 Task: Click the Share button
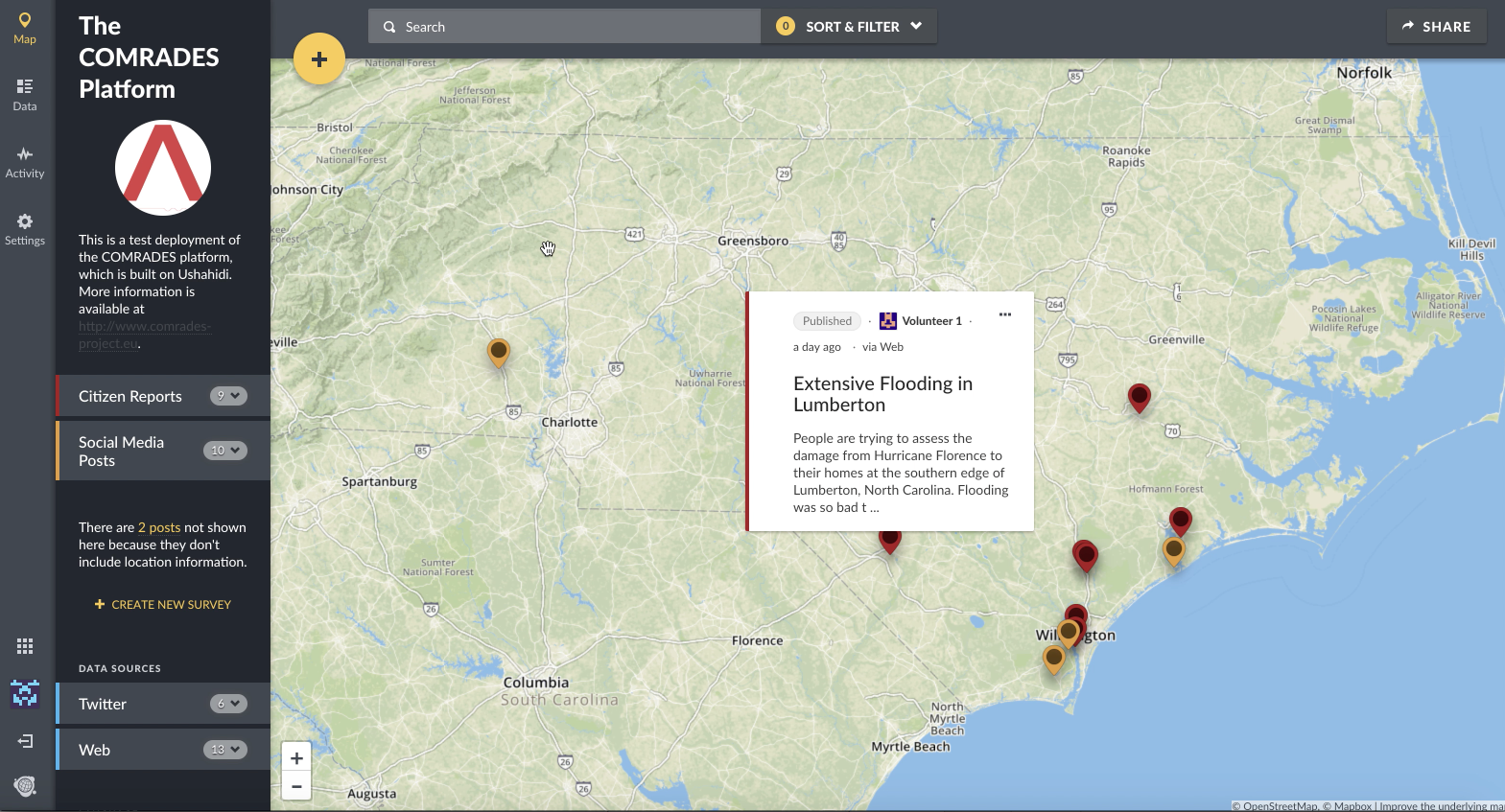point(1436,27)
